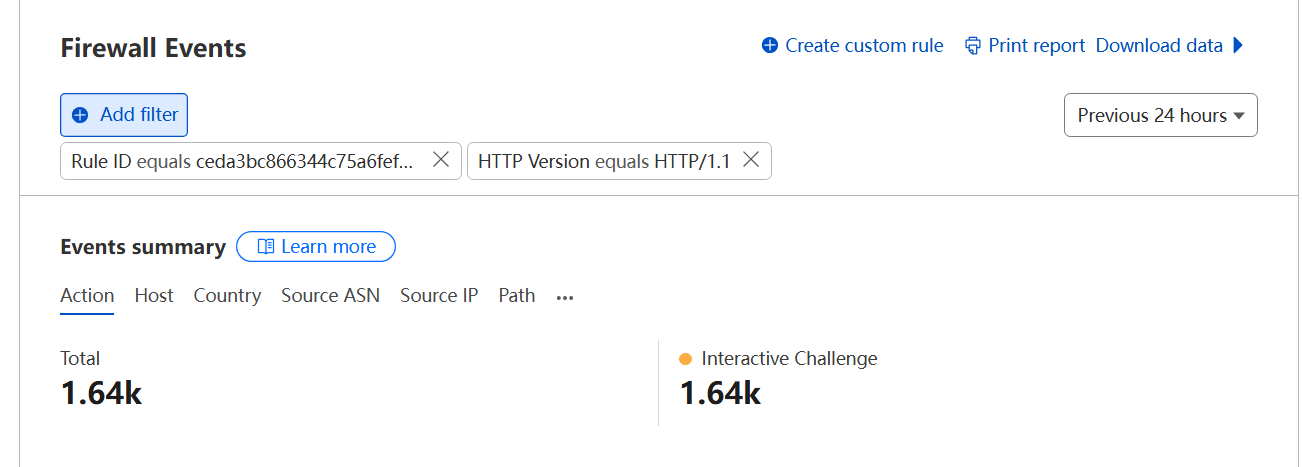The height and width of the screenshot is (467, 1302).
Task: Open the more options ellipsis after Path
Action: point(565,297)
